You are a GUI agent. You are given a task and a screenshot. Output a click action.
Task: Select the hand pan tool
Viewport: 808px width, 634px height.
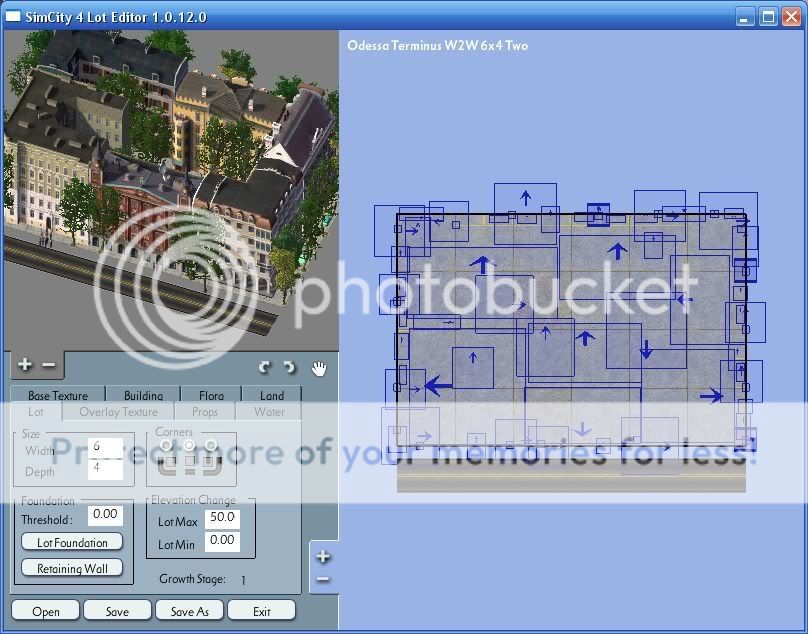click(x=319, y=368)
